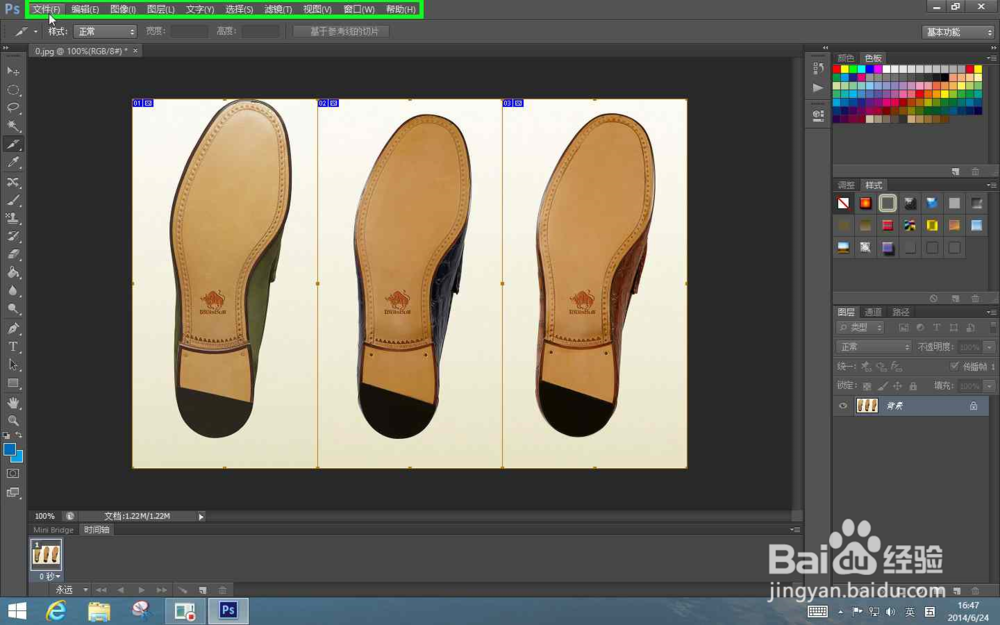Select the Pen tool
This screenshot has width=1000, height=625.
tap(13, 328)
